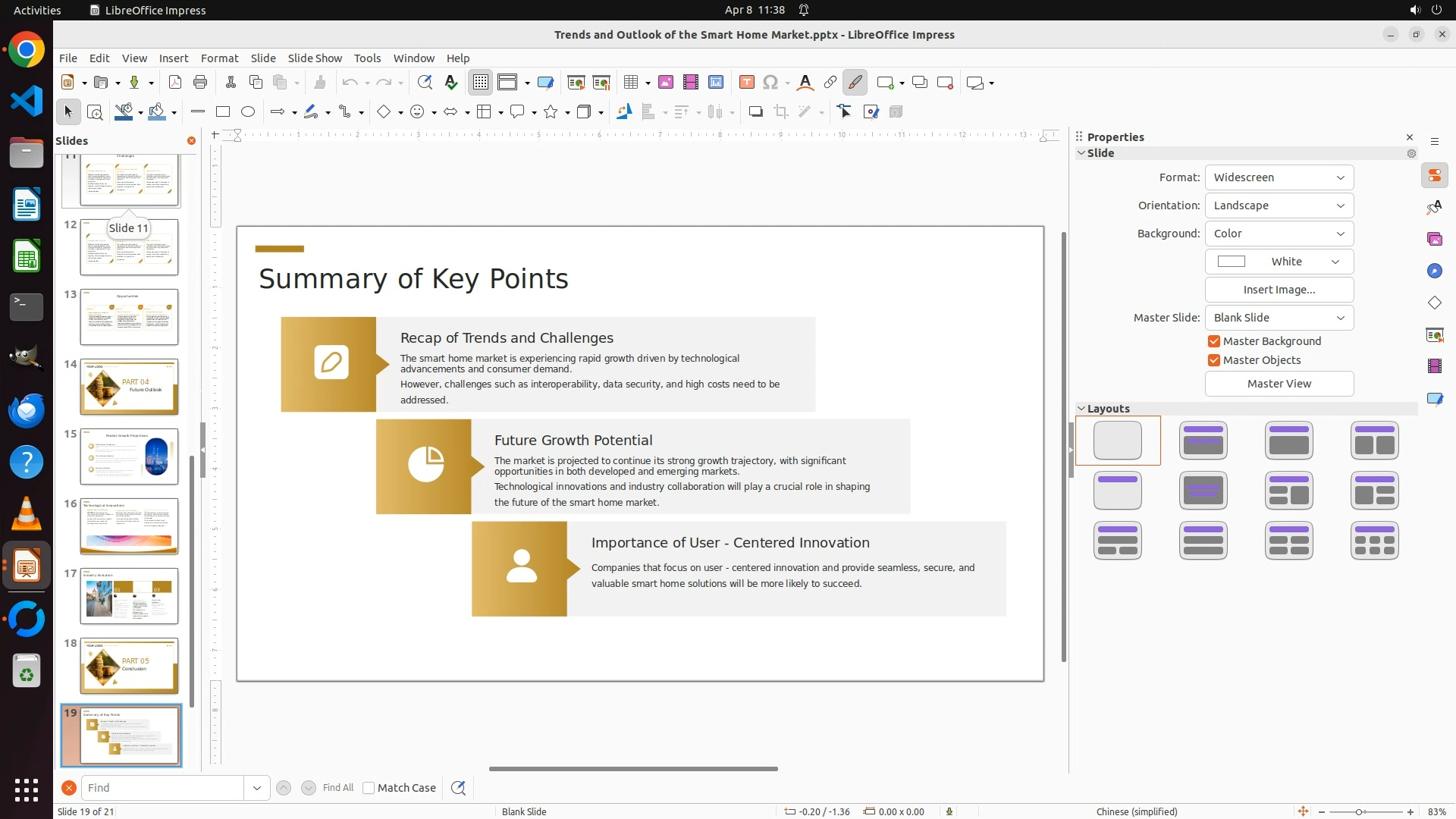
Task: Click the Print icon in toolbar
Action: pyautogui.click(x=200, y=83)
